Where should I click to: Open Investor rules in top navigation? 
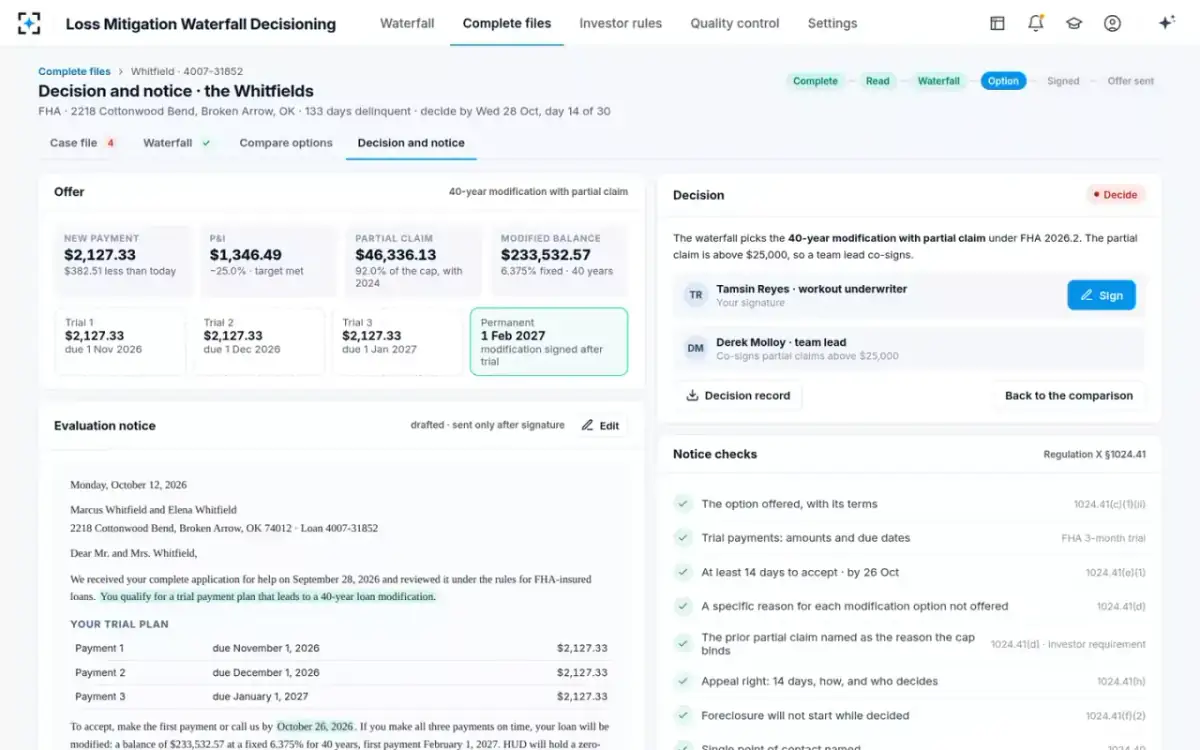tap(620, 23)
